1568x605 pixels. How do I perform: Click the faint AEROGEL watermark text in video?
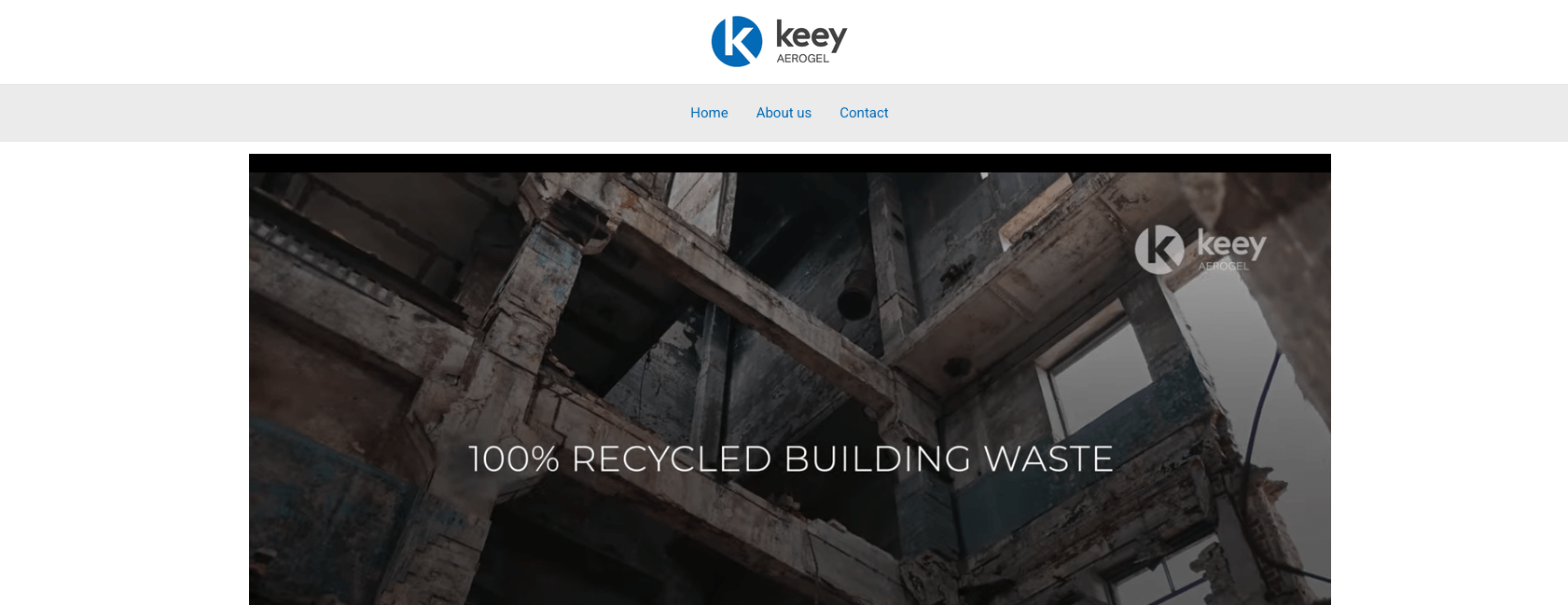[x=1224, y=267]
